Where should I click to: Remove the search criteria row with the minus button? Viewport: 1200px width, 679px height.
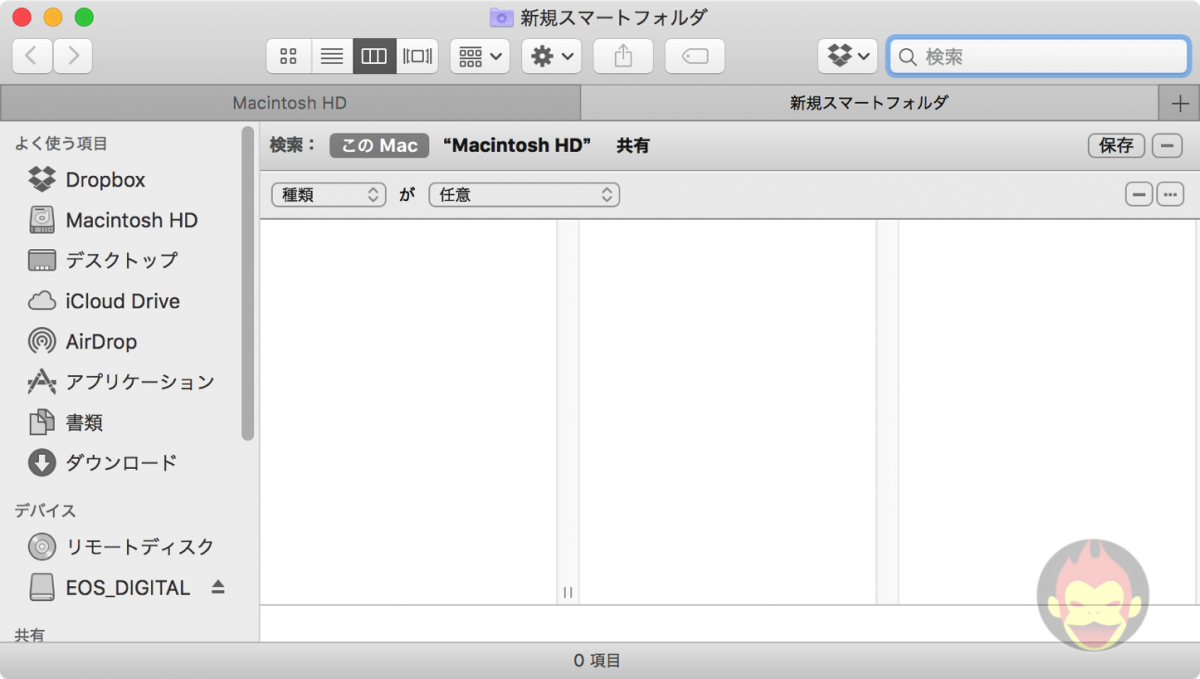1139,193
